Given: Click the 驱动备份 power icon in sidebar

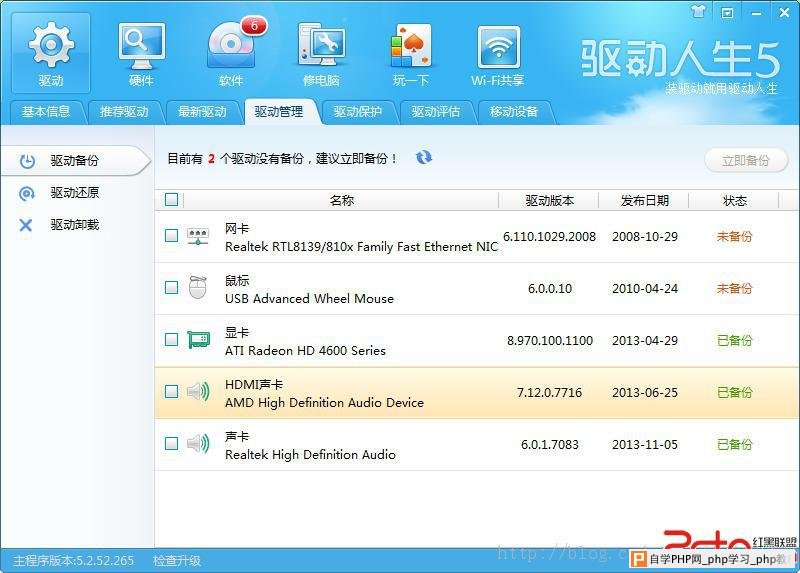Looking at the screenshot, I should [x=27, y=161].
